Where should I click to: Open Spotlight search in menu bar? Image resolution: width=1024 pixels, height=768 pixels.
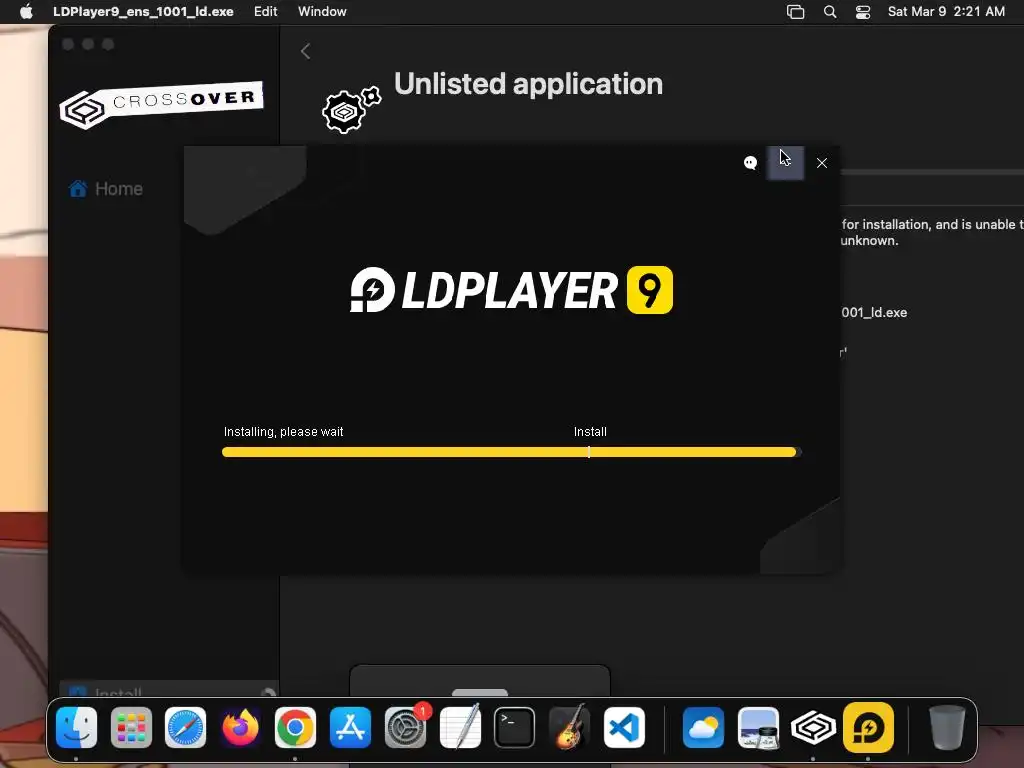829,11
